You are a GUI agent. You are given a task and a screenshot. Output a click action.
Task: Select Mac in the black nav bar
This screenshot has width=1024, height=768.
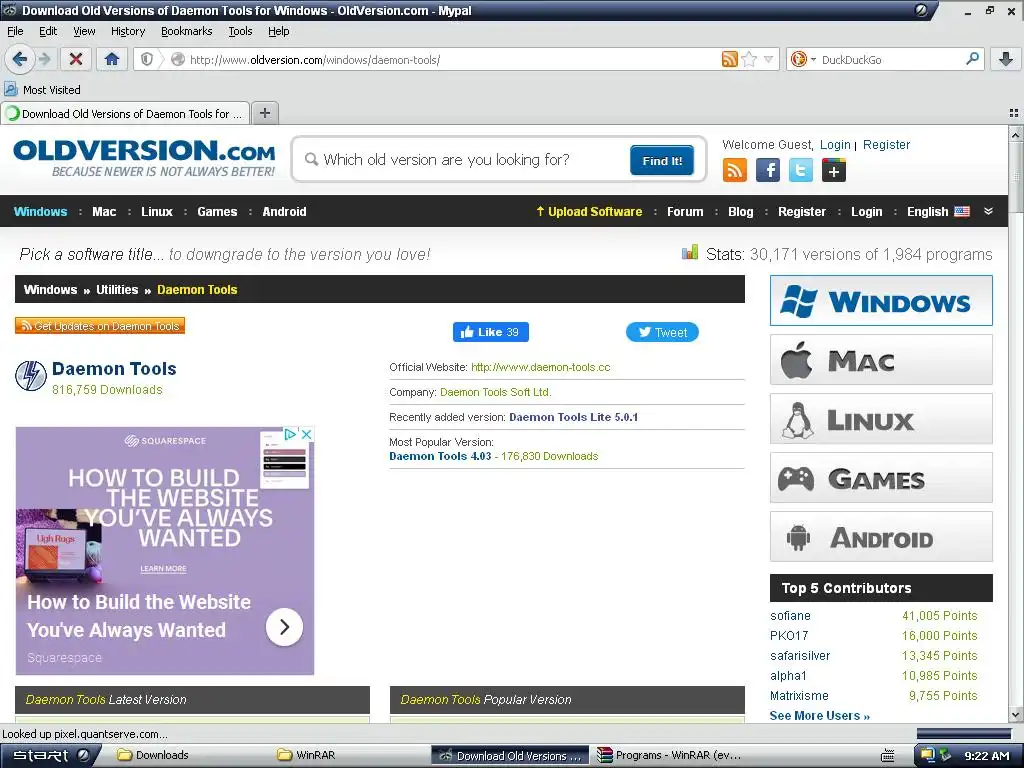tap(104, 212)
